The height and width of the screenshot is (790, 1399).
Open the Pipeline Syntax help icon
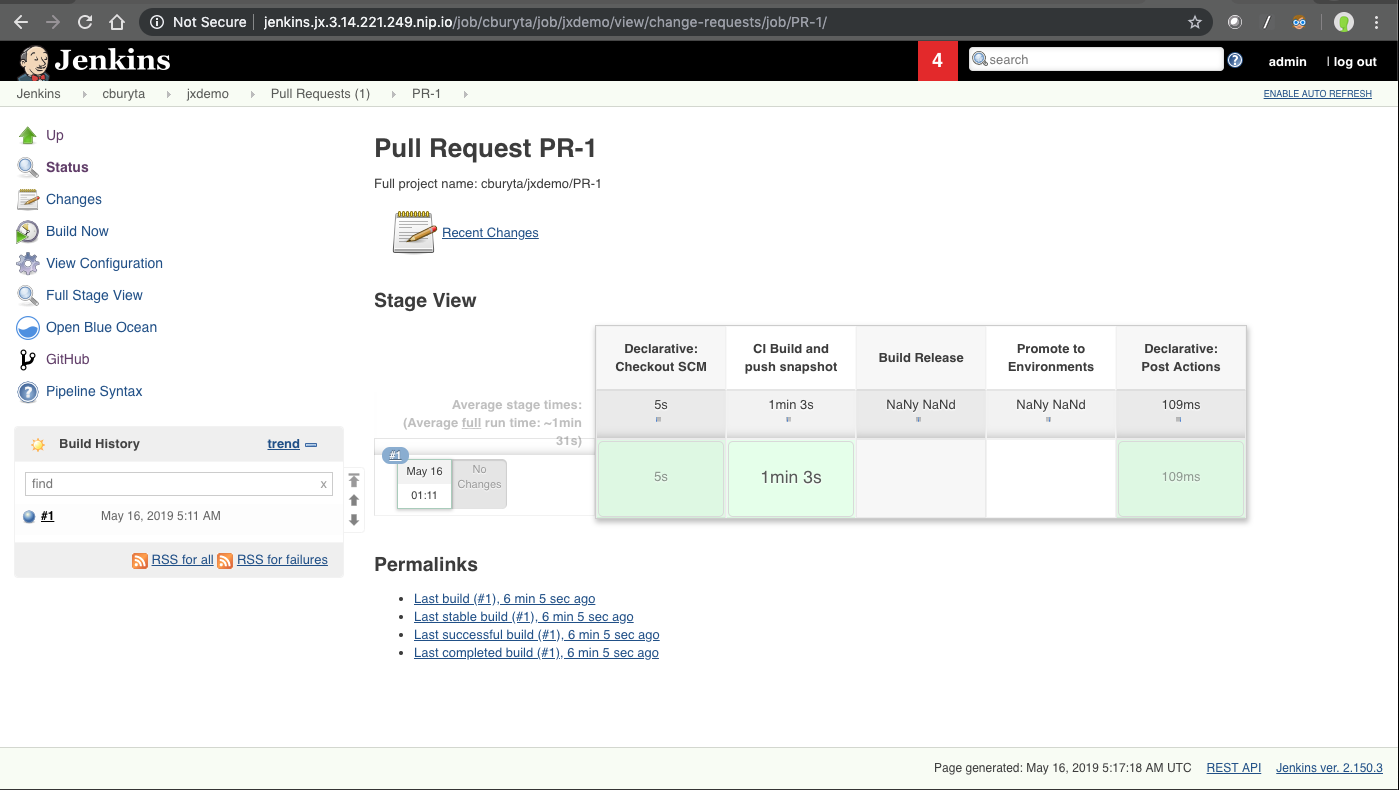pos(27,391)
